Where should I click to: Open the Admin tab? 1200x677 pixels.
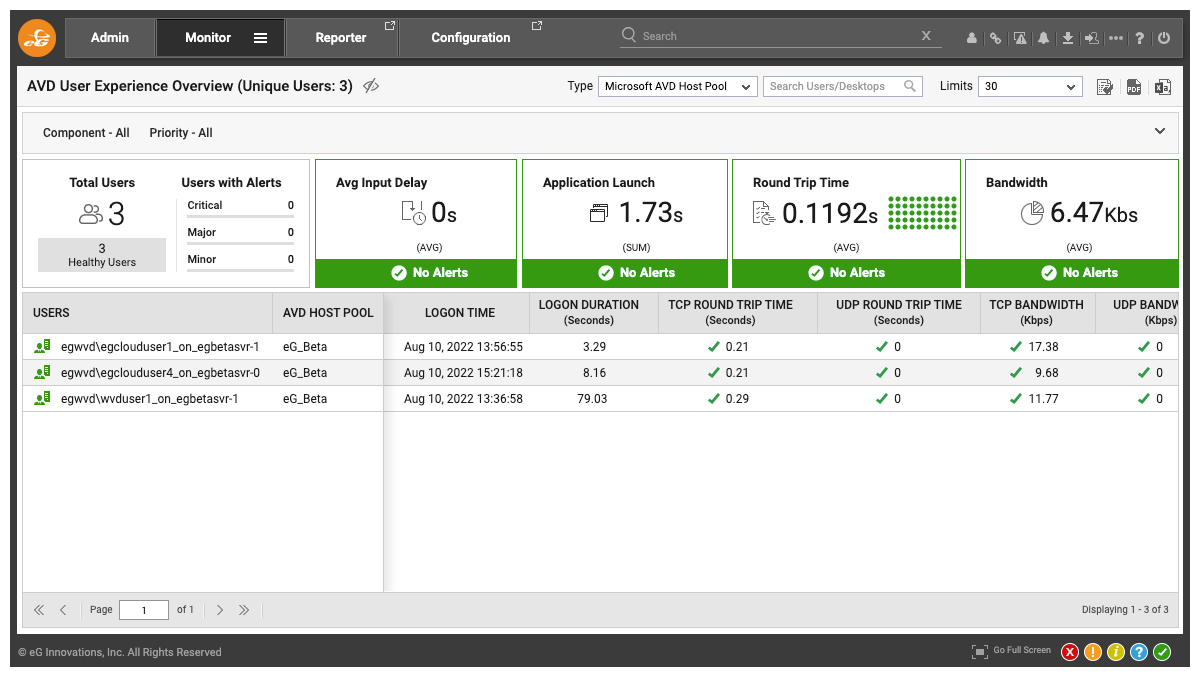tap(110, 38)
